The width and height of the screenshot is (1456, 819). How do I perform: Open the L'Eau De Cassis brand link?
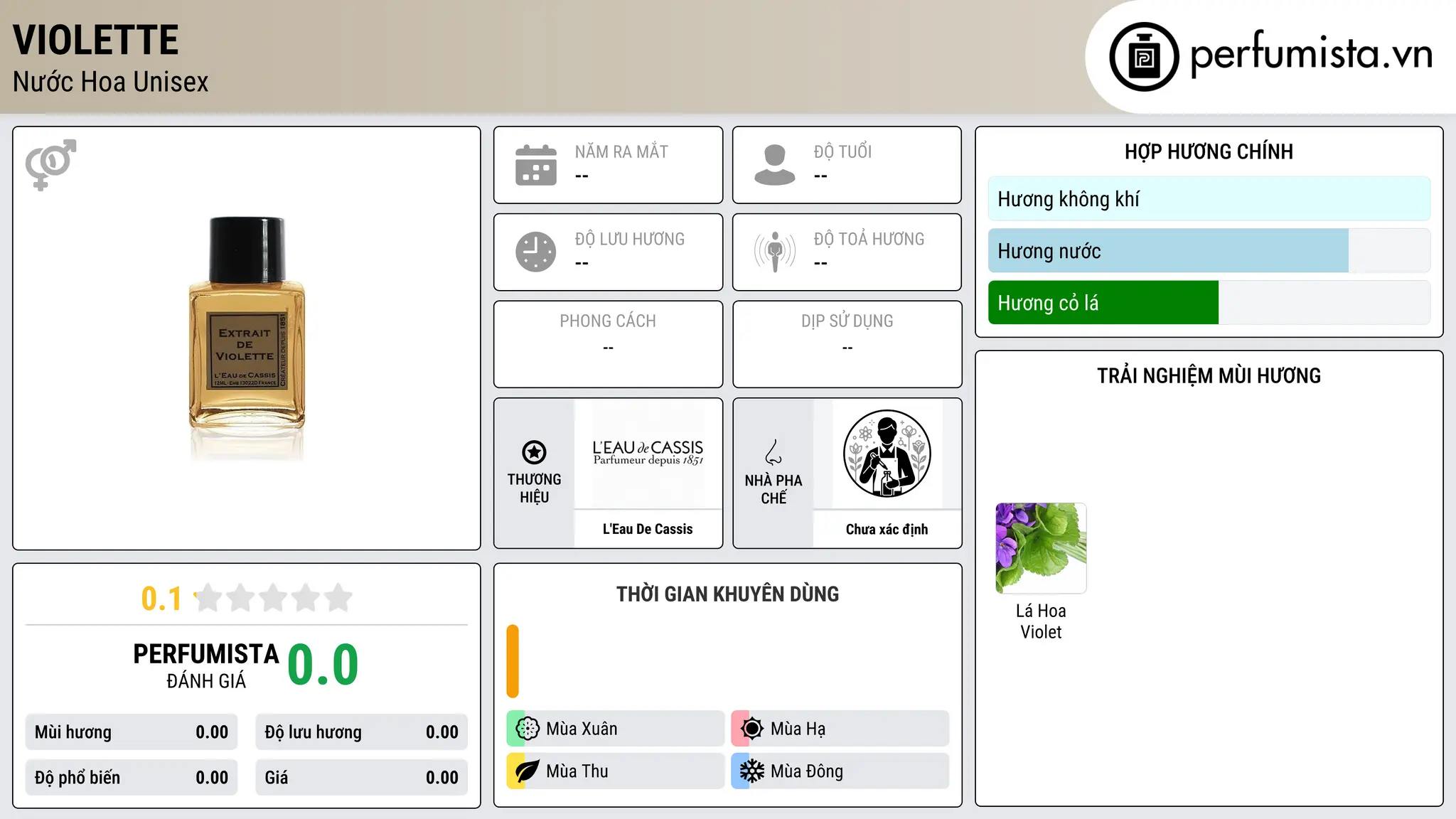coord(648,529)
